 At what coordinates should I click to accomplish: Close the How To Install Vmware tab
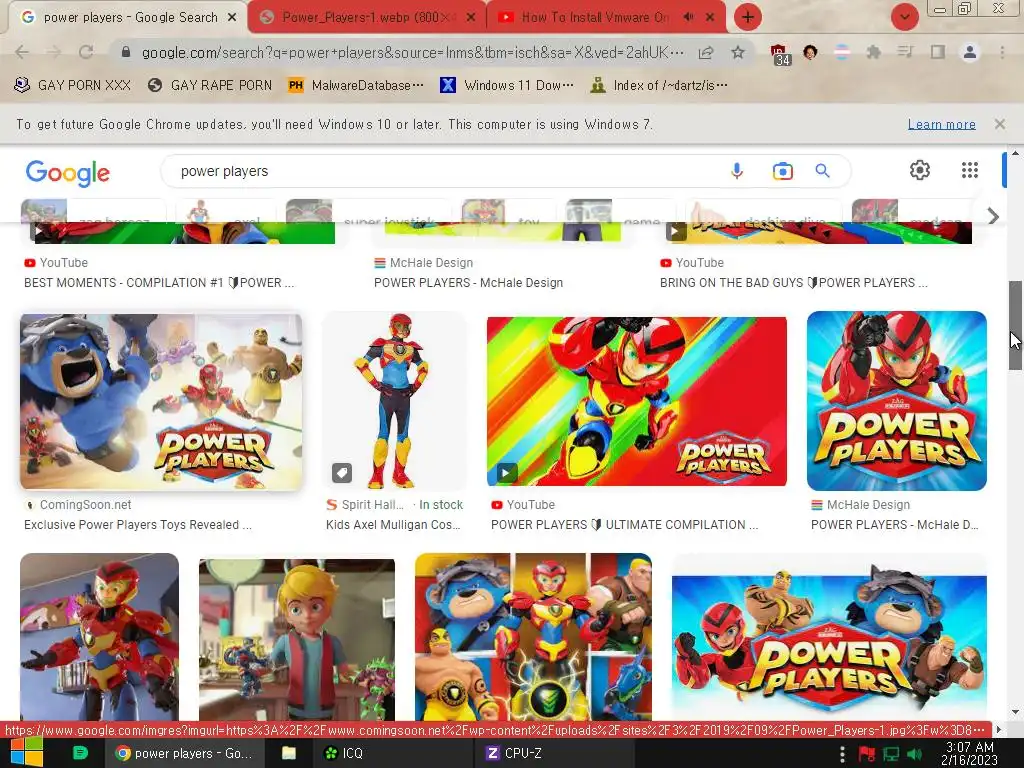710,17
